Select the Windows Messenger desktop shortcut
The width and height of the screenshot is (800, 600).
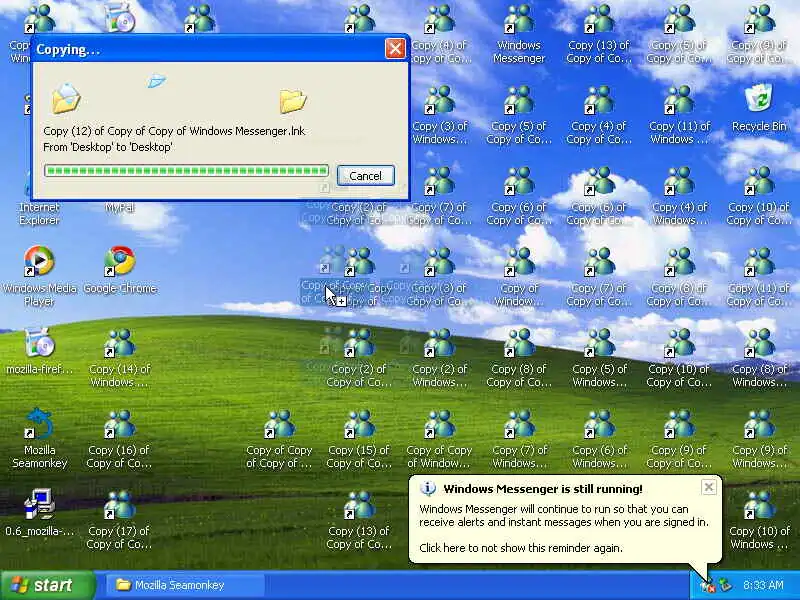[519, 34]
